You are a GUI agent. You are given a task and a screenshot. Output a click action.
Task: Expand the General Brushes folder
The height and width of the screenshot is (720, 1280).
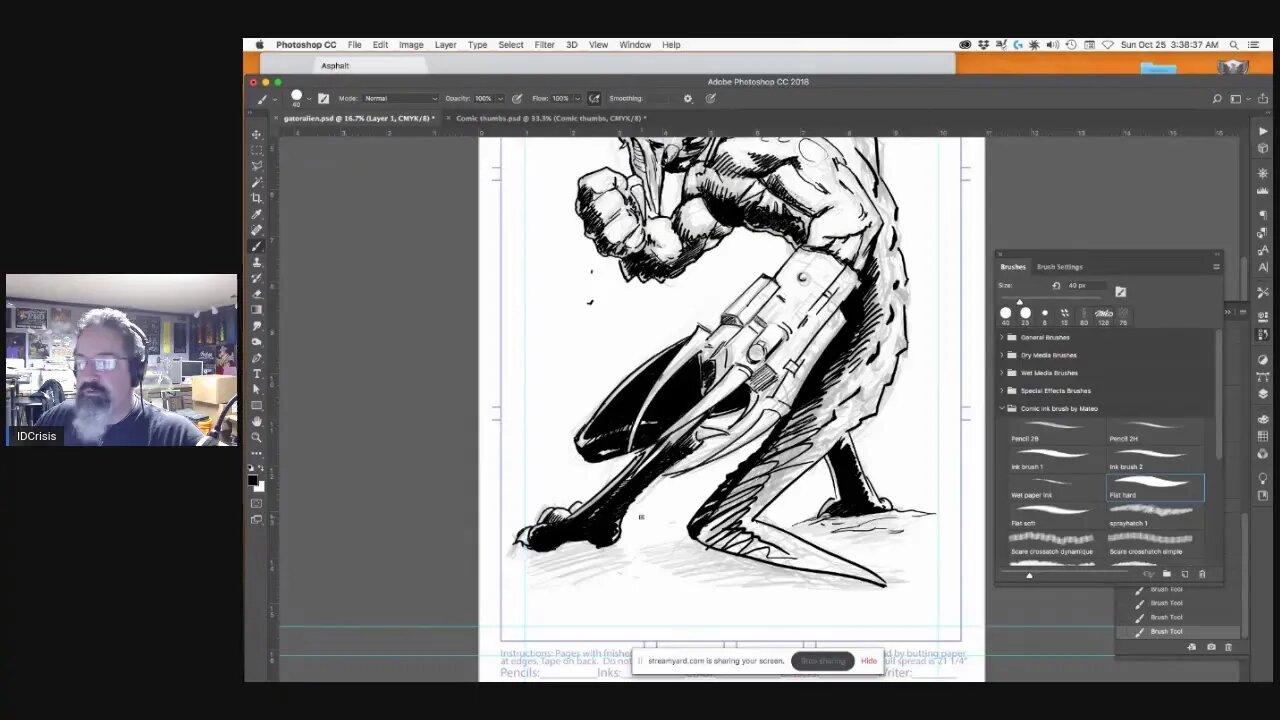click(1002, 337)
